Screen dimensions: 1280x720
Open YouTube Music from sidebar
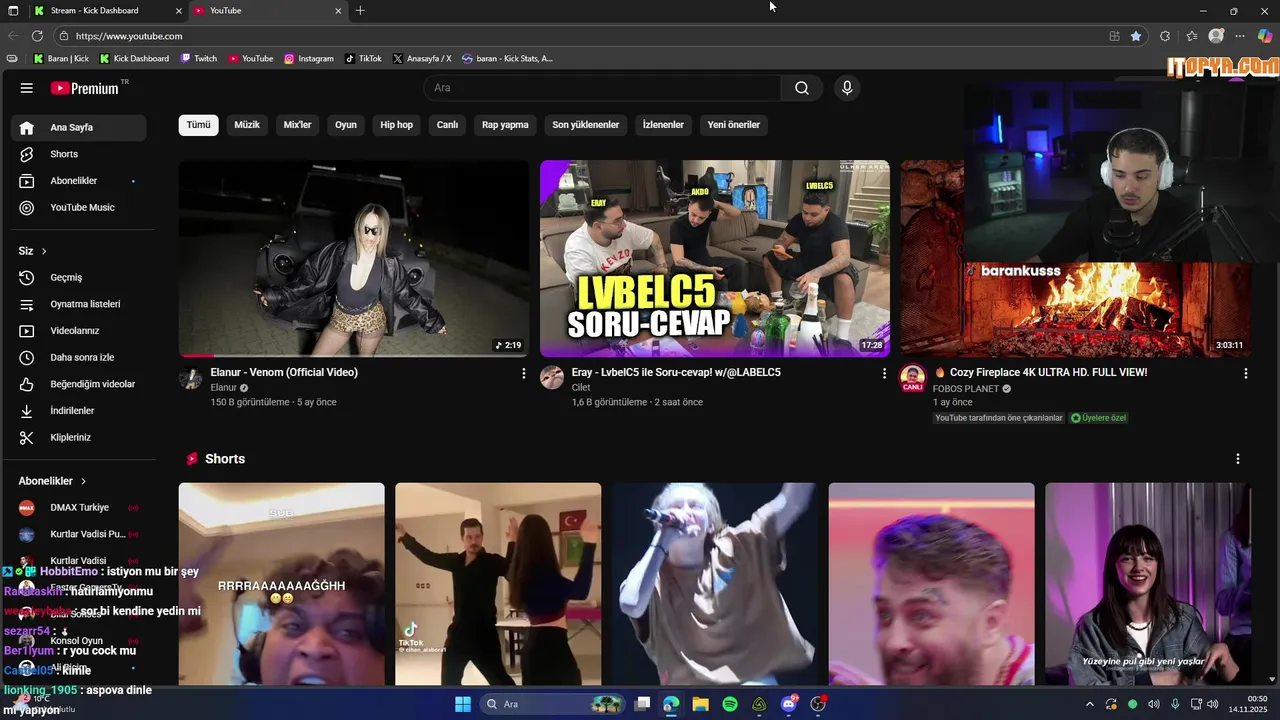pyautogui.click(x=79, y=207)
